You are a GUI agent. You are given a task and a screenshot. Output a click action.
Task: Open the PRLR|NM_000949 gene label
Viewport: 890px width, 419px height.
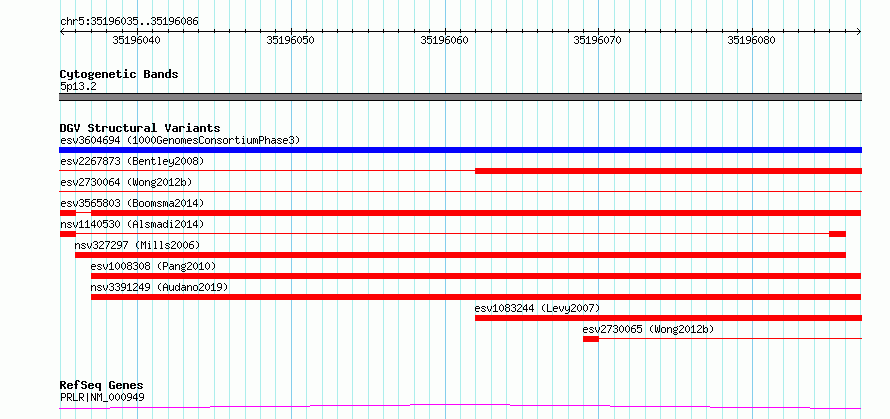[x=102, y=397]
